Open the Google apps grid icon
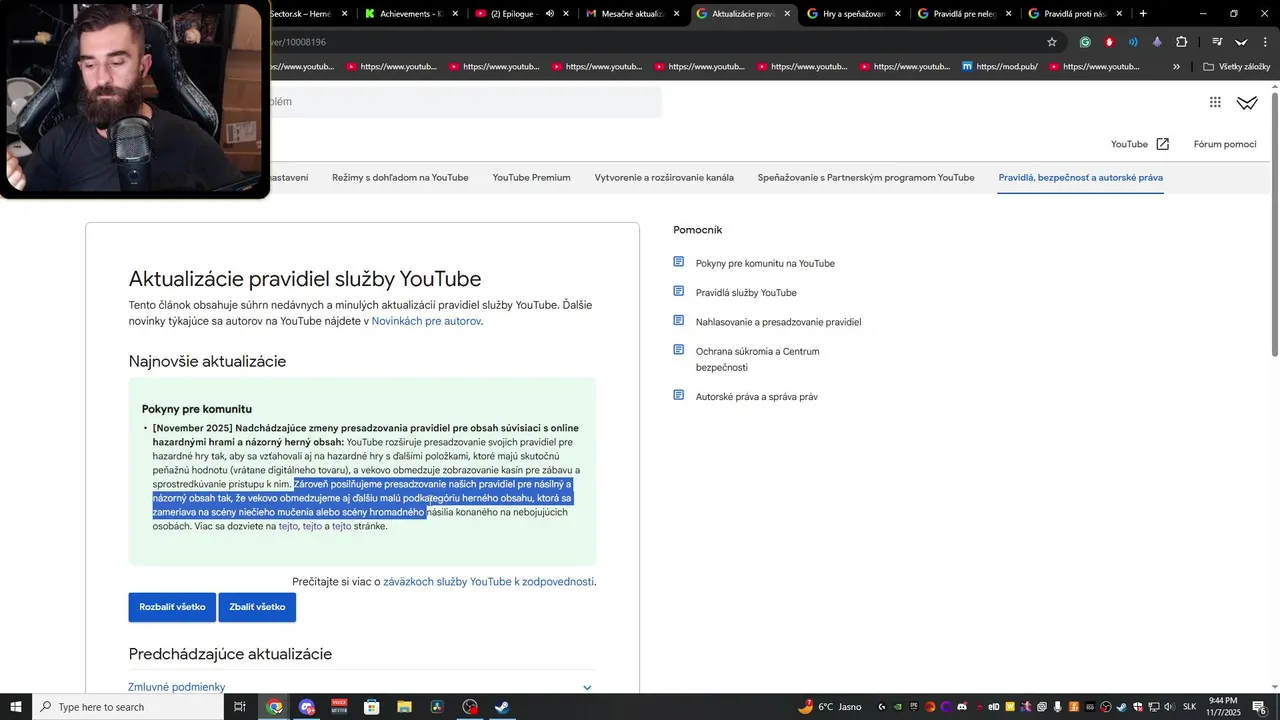This screenshot has height=720, width=1280. click(x=1215, y=102)
